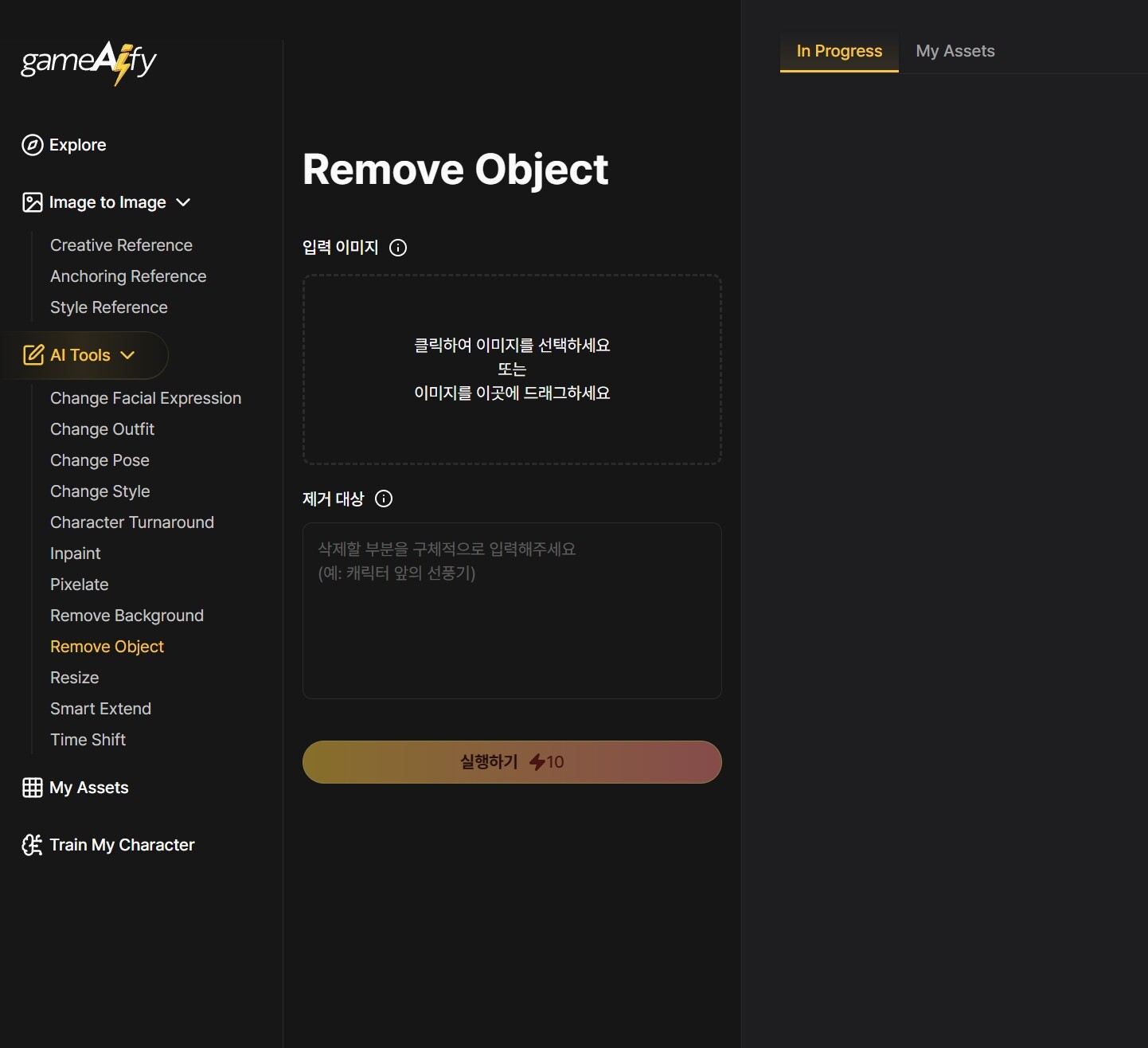Screen dimensions: 1148x1048
Task: Click info icon beside 입력 이미지
Action: point(398,248)
